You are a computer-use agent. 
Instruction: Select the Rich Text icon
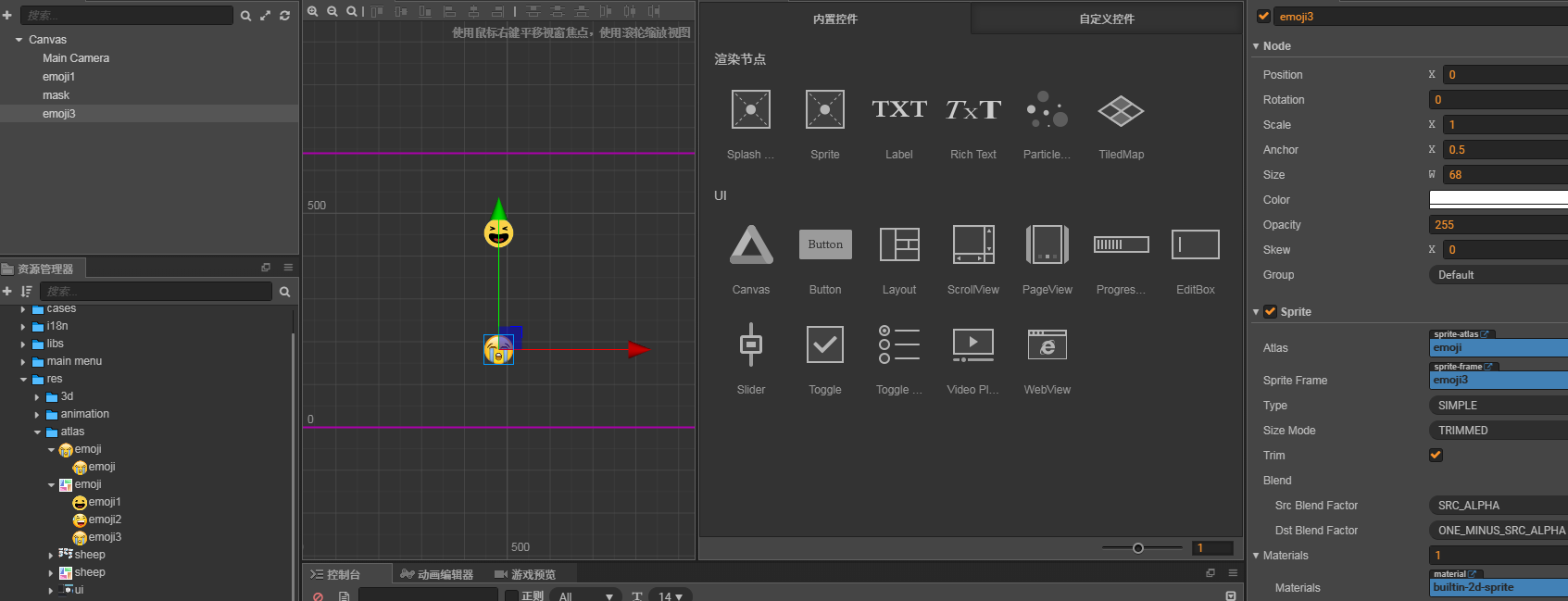pos(973,109)
